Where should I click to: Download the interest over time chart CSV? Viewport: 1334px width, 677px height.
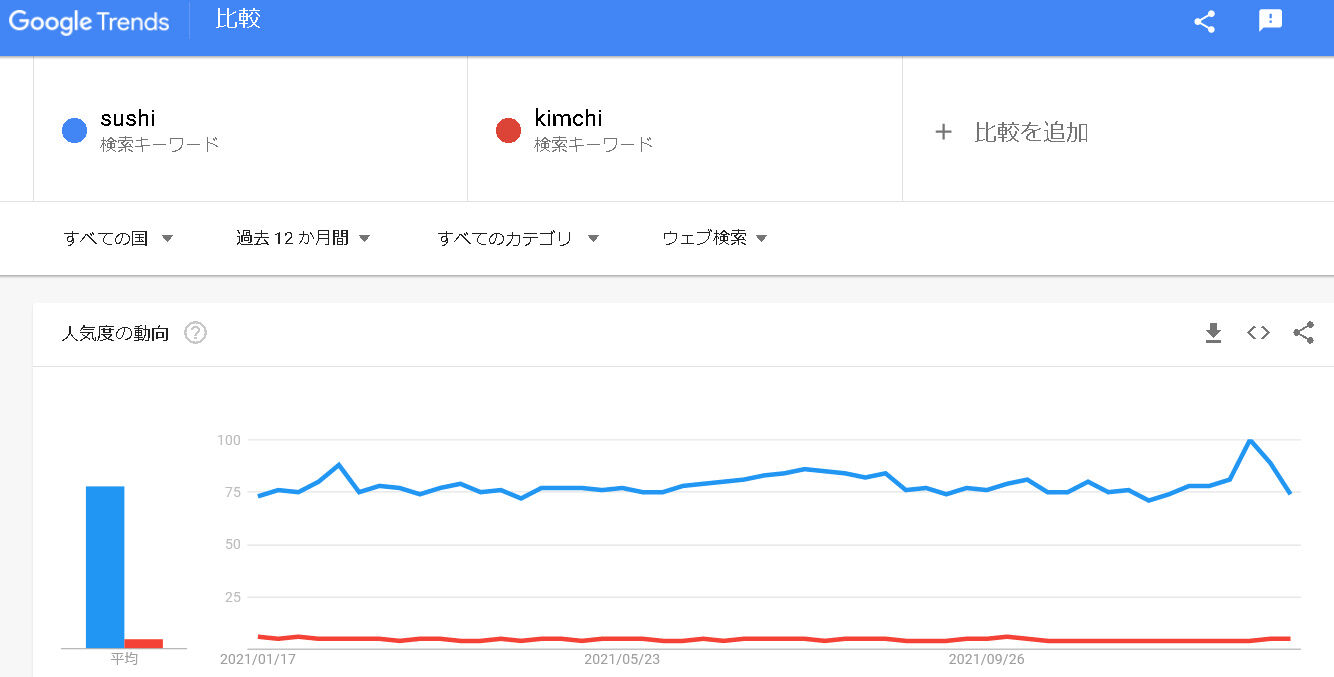pyautogui.click(x=1213, y=333)
